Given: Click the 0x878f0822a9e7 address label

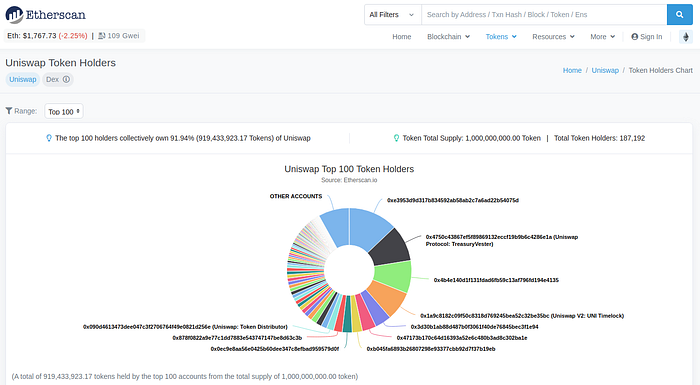Looking at the screenshot, I should (237, 338).
